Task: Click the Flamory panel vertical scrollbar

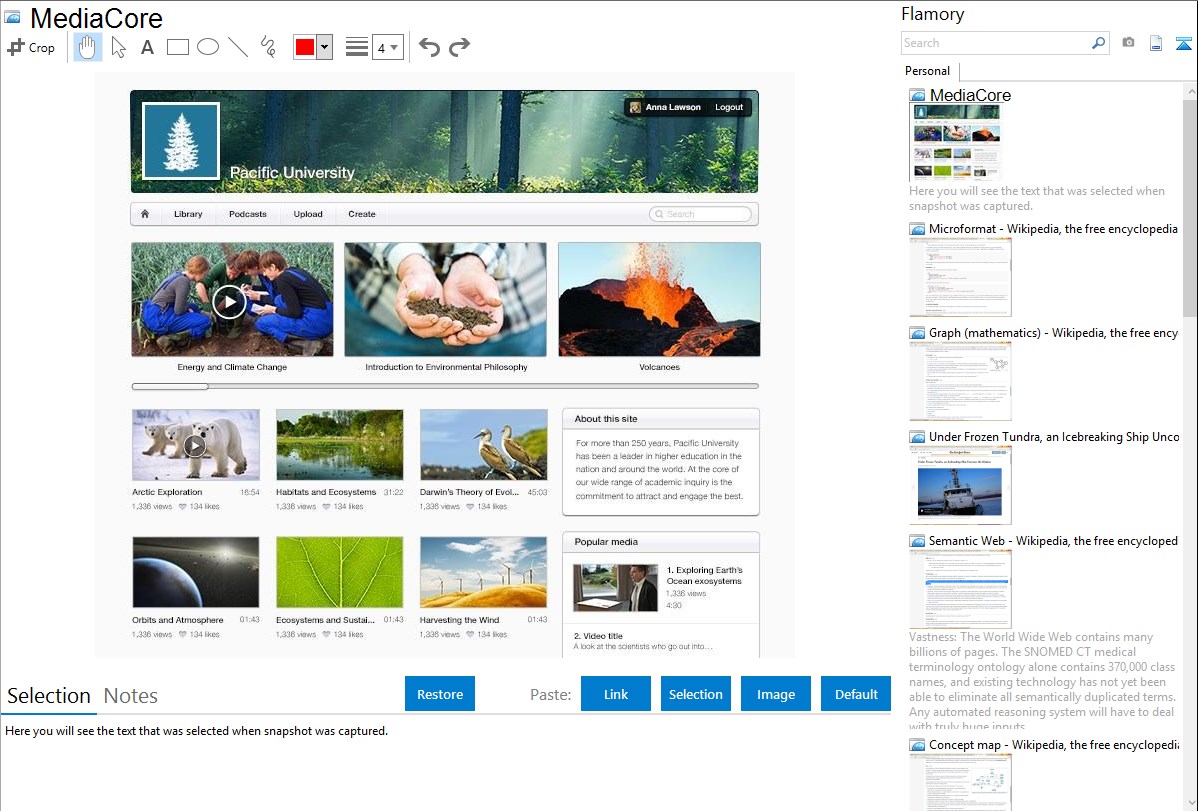Action: pyautogui.click(x=1190, y=206)
